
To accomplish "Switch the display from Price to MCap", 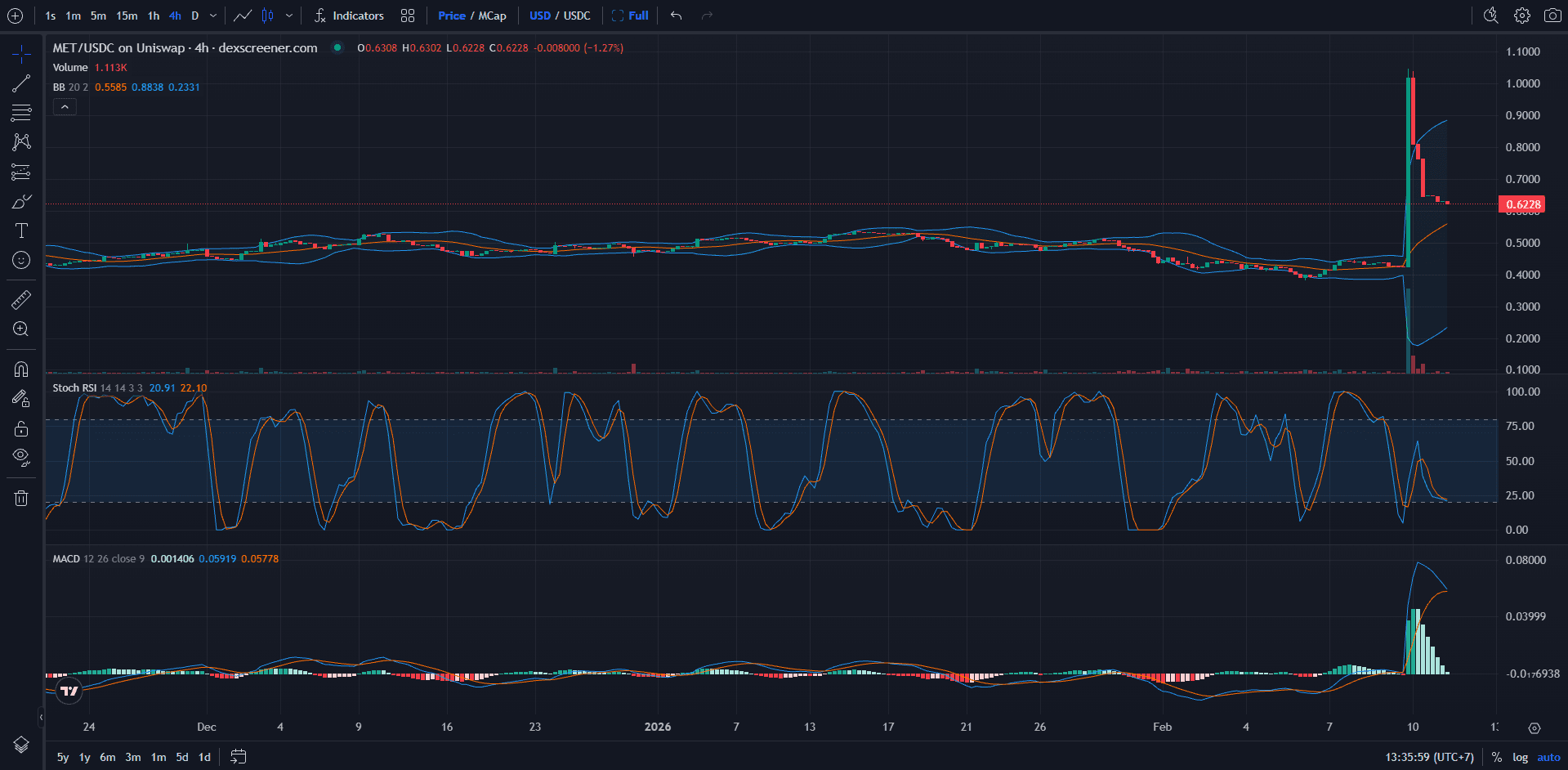I will pyautogui.click(x=491, y=15).
